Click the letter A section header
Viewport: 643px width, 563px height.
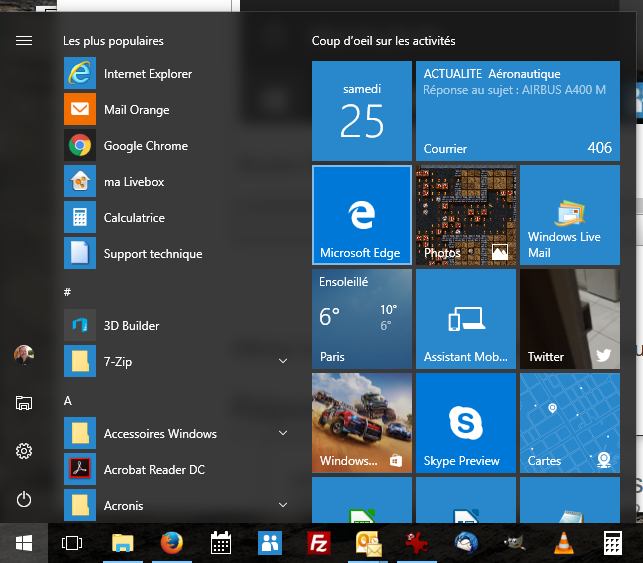(x=68, y=401)
